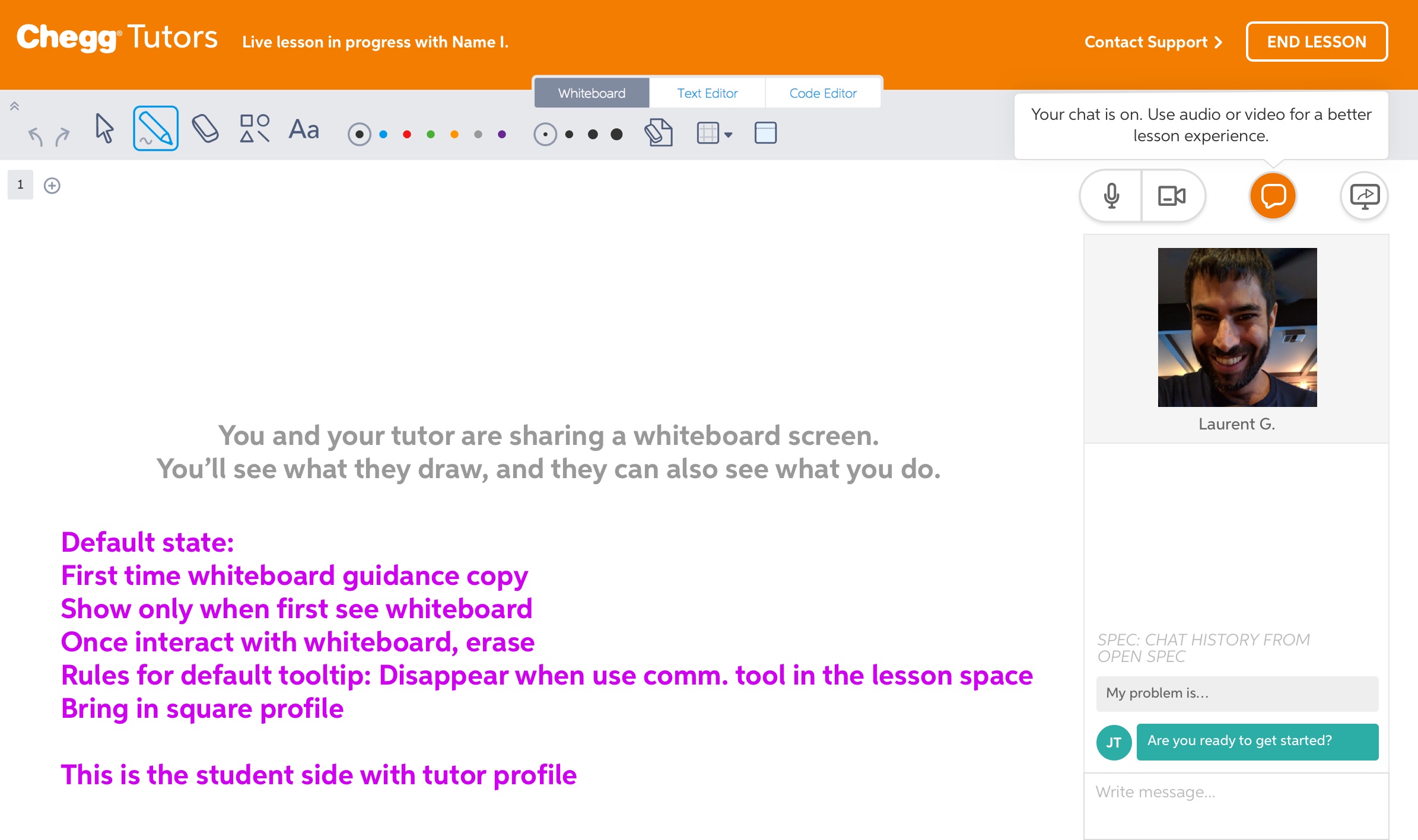Open the shapes tool
The height and width of the screenshot is (840, 1418).
(255, 128)
